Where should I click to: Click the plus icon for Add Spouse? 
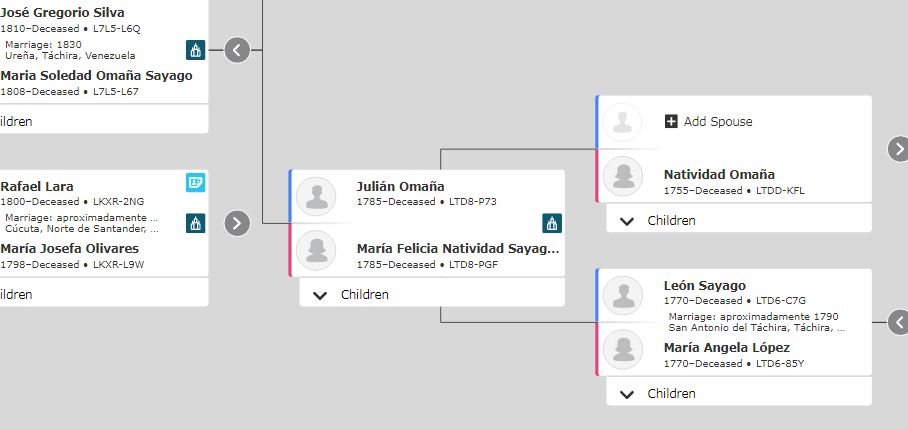[671, 122]
